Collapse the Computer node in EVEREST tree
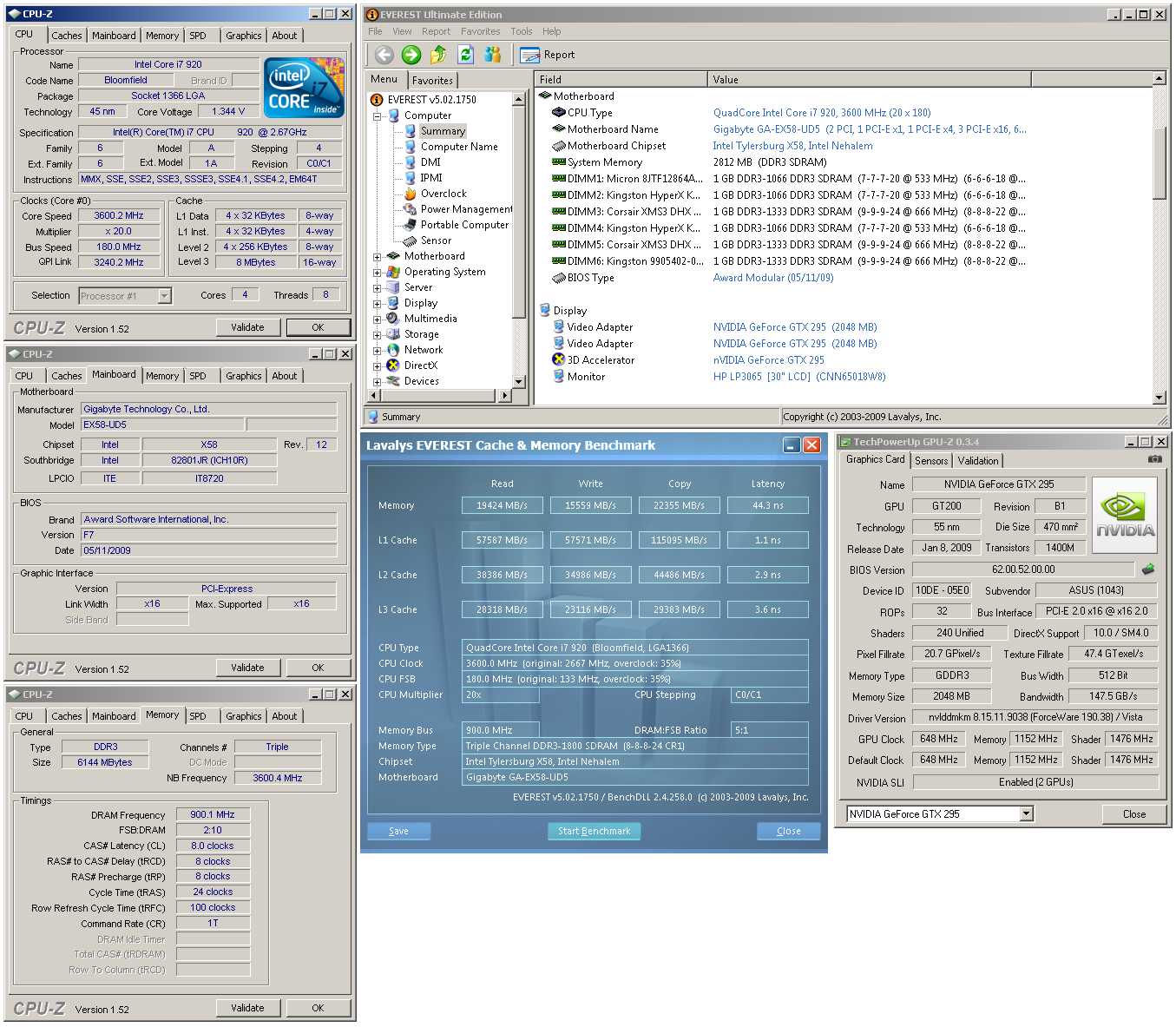Image resolution: width=1176 pixels, height=1027 pixels. [378, 116]
